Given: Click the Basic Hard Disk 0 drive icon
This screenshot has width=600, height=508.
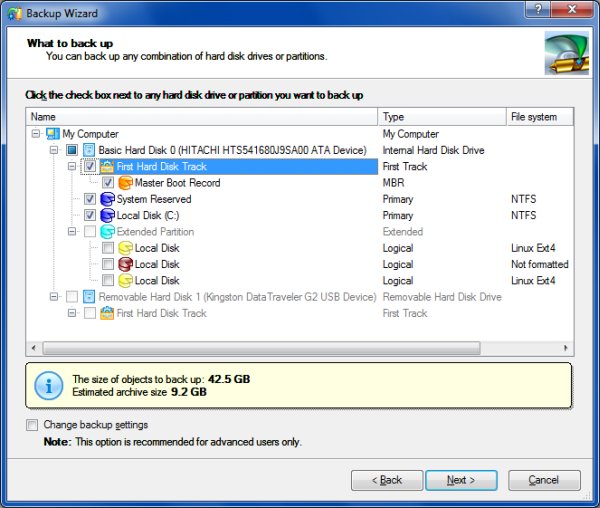Looking at the screenshot, I should [89, 150].
